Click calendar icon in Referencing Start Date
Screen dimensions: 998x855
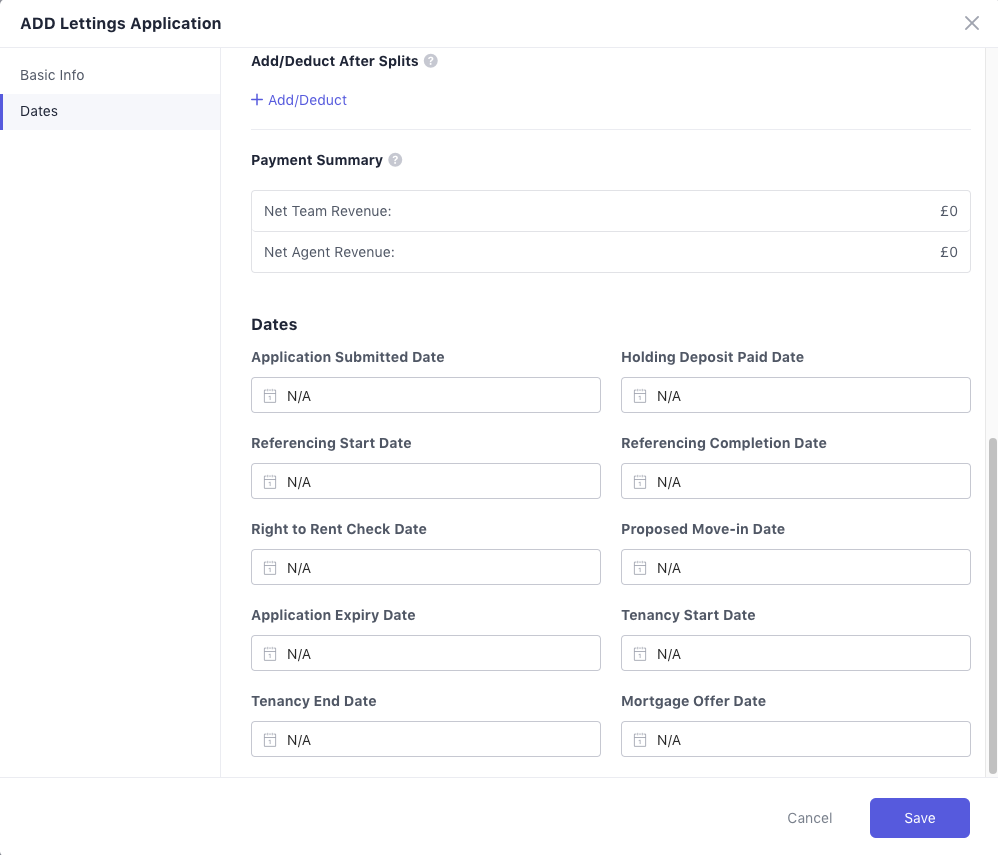click(x=270, y=482)
